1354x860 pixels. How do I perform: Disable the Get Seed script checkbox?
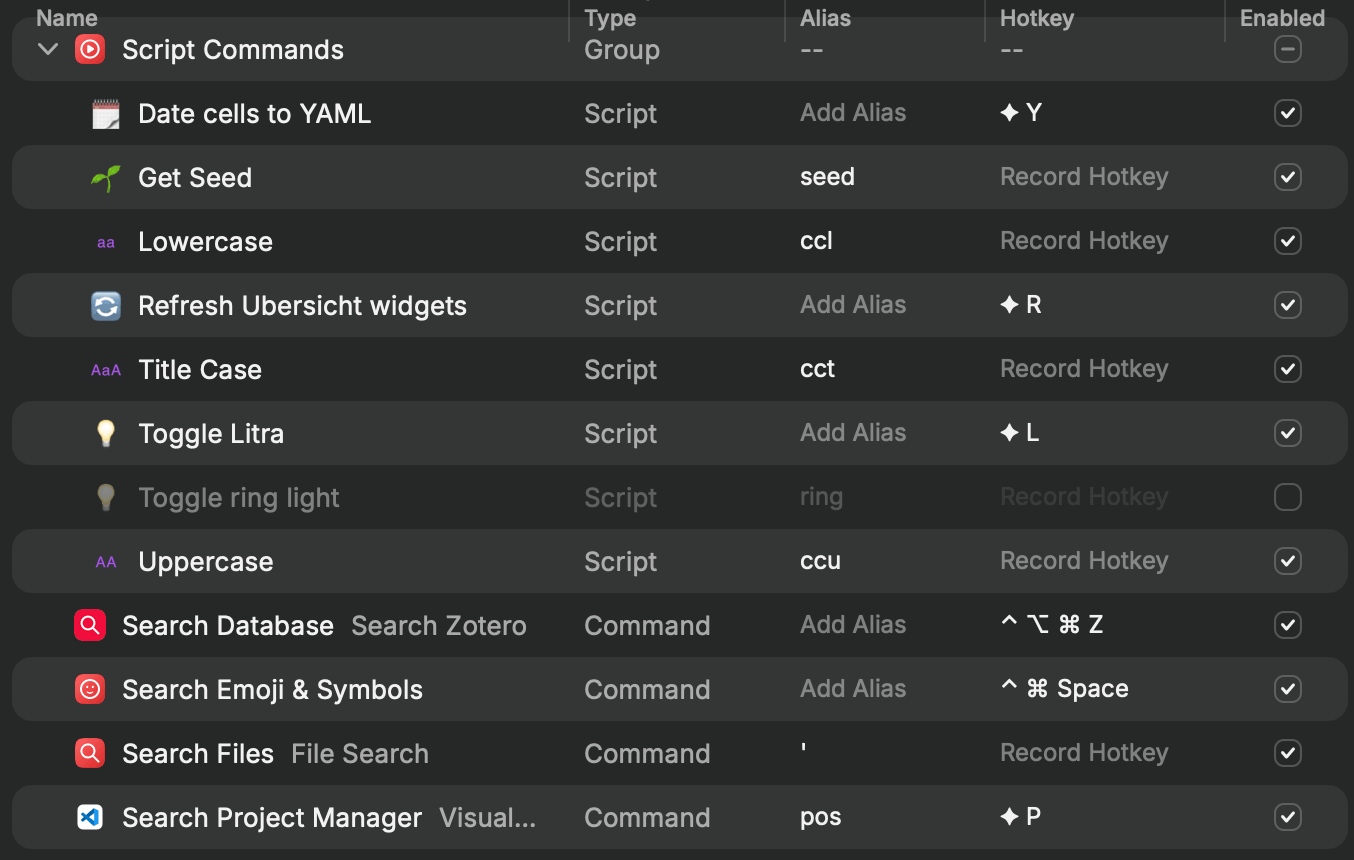tap(1287, 178)
